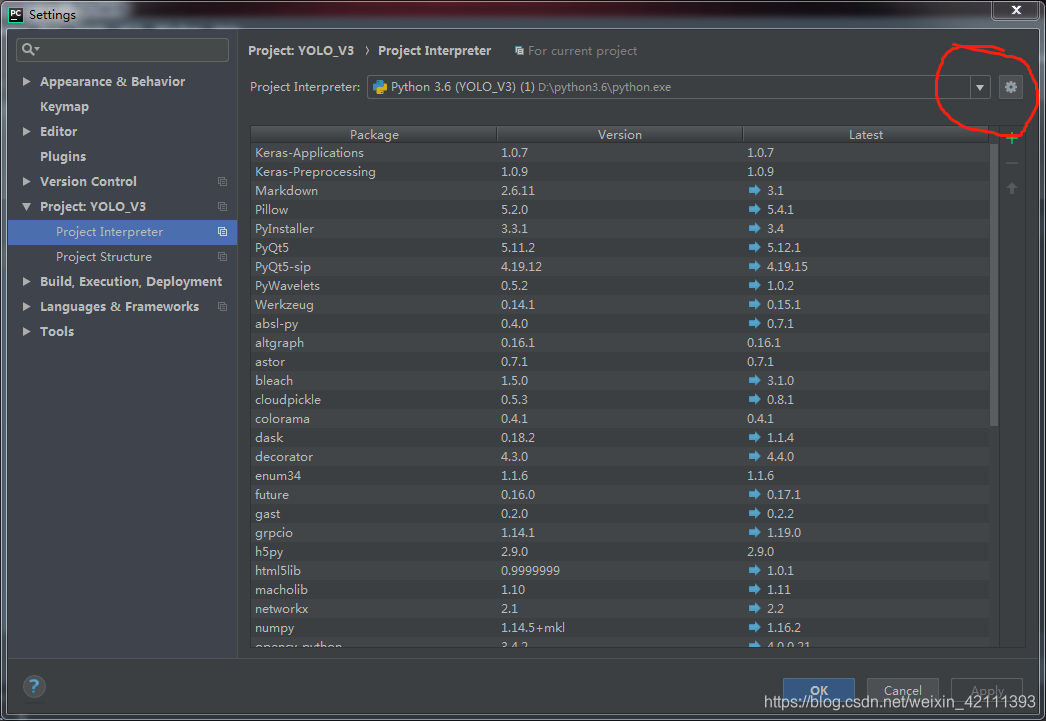Expand Build, Execution, Deployment section
Image resolution: width=1046 pixels, height=721 pixels.
(26, 281)
